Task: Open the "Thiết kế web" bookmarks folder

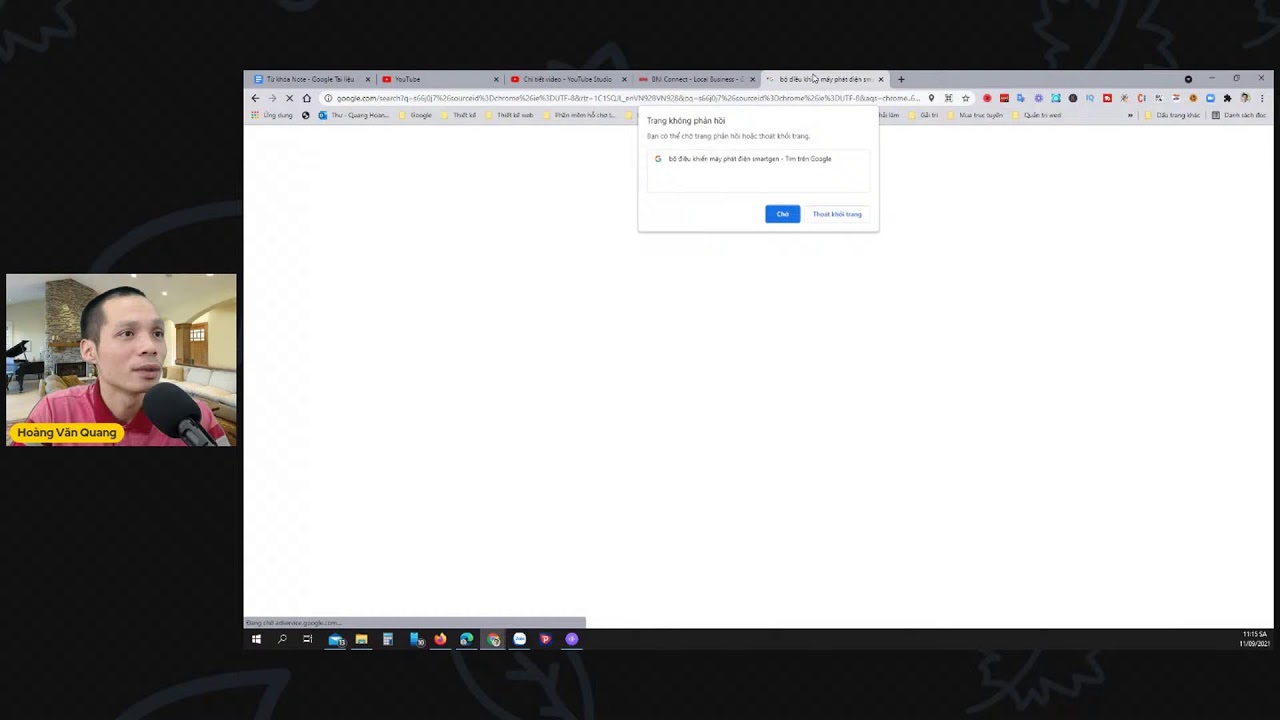Action: pos(510,115)
